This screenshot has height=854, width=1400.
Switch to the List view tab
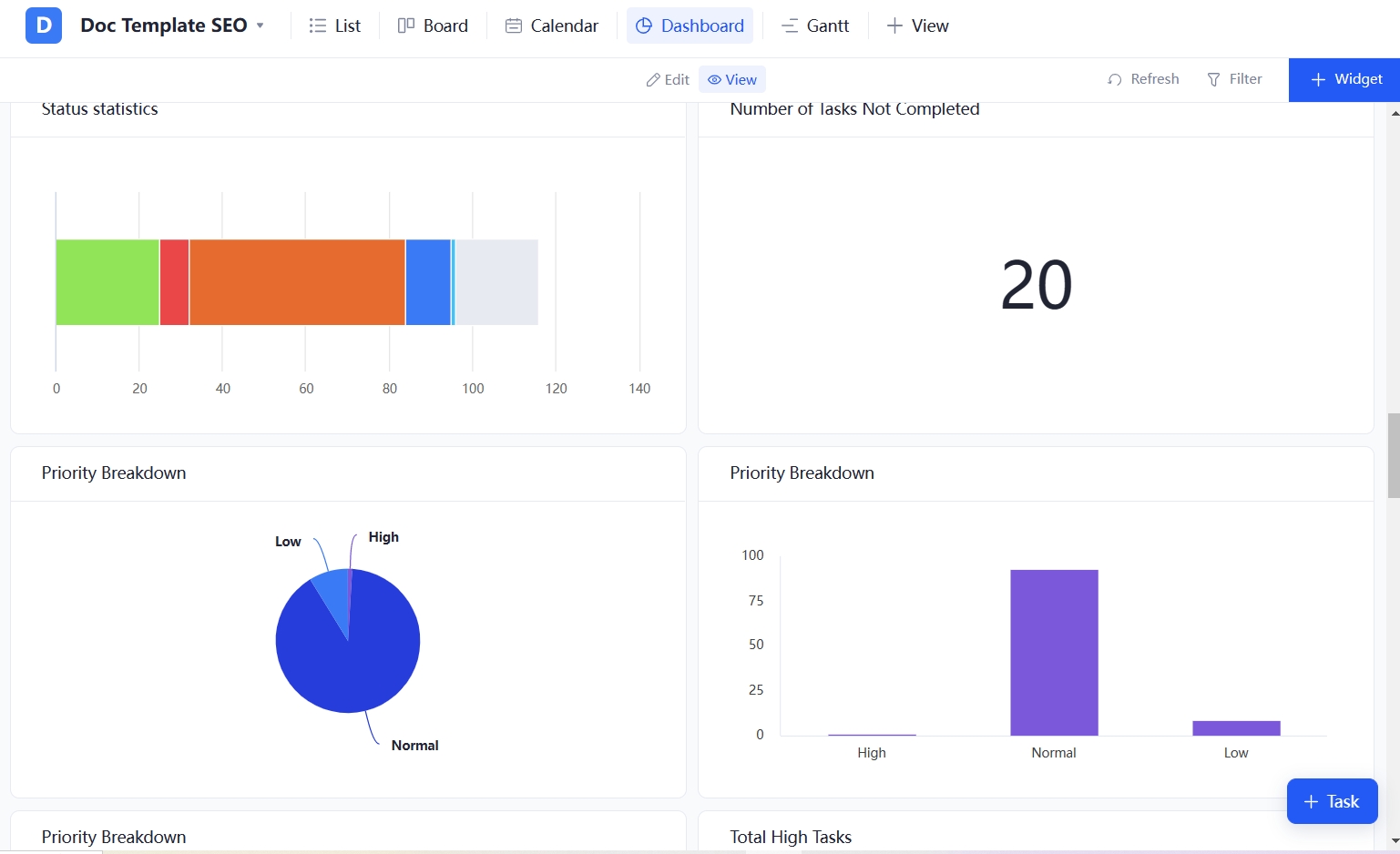point(335,25)
